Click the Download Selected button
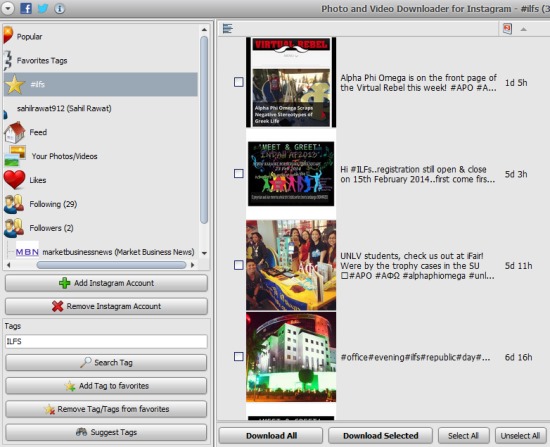This screenshot has width=550, height=447. pos(381,436)
